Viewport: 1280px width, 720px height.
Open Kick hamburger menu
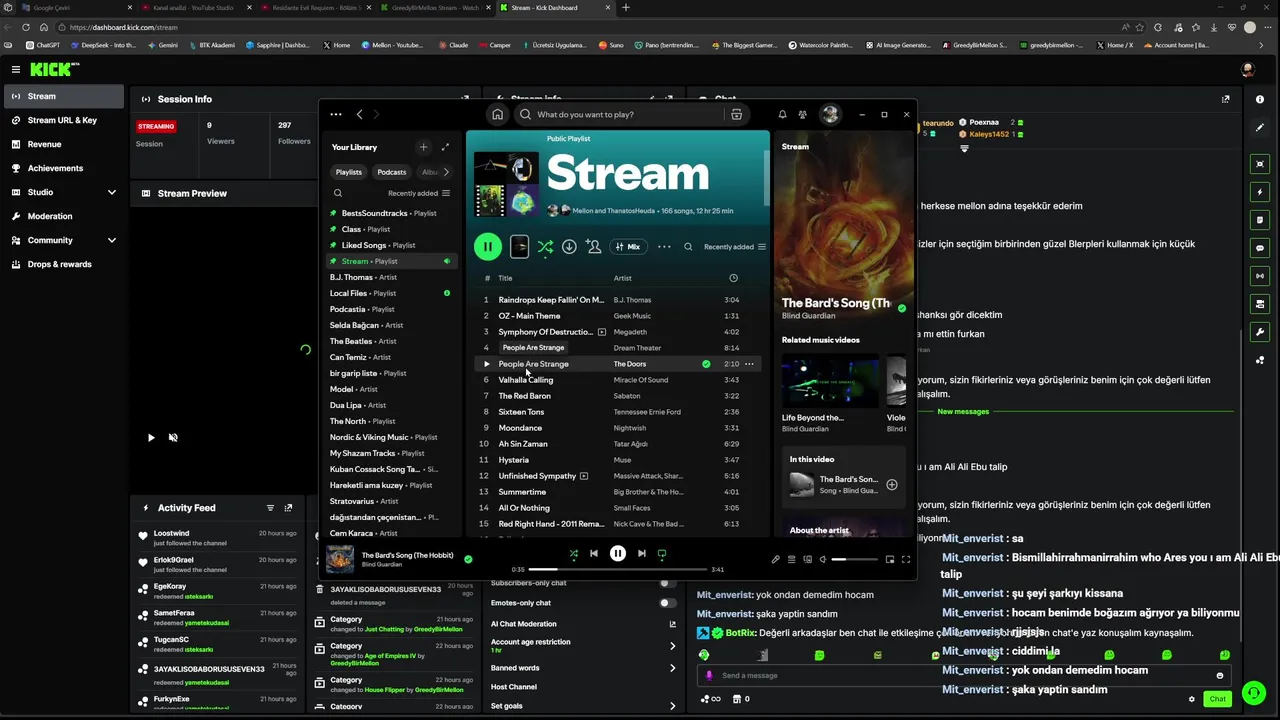16,69
